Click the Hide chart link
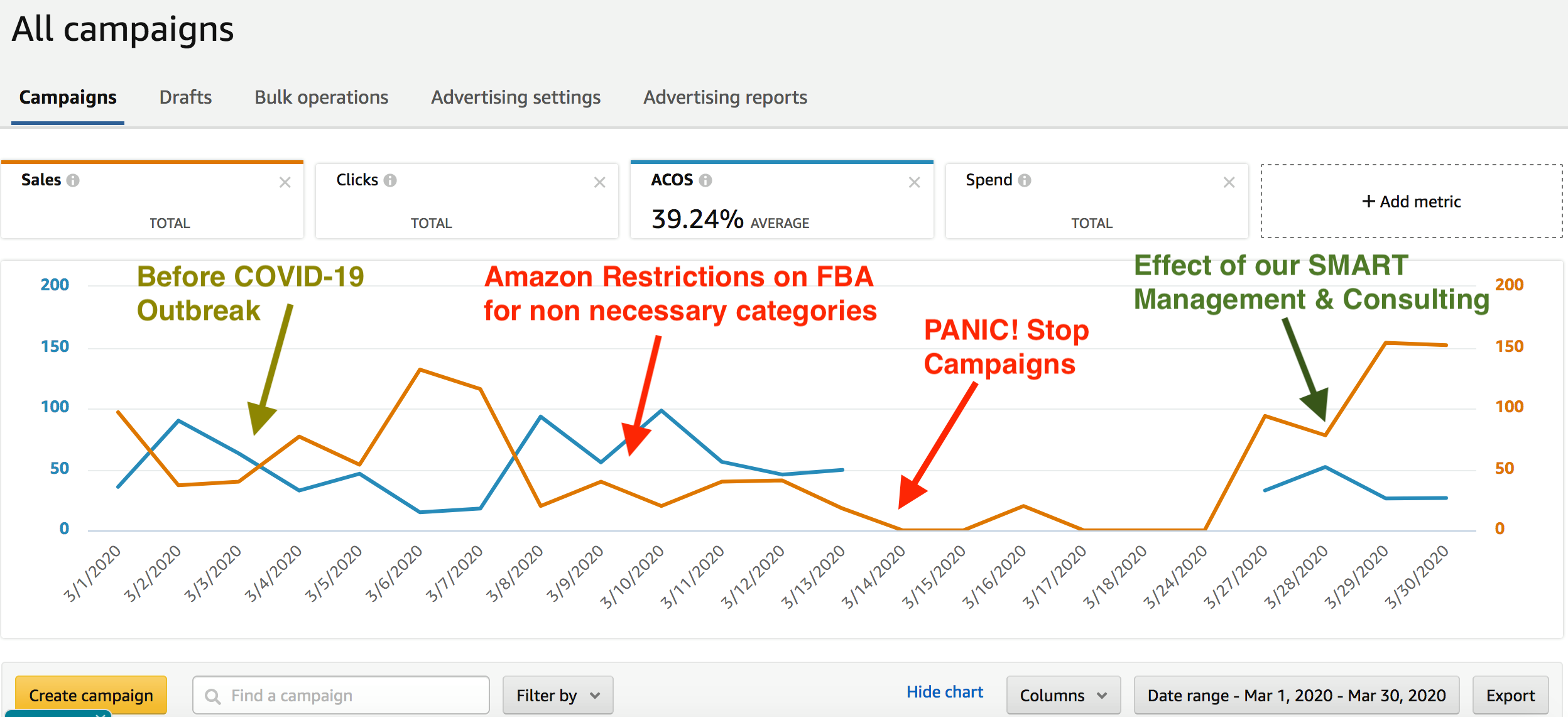 944,692
